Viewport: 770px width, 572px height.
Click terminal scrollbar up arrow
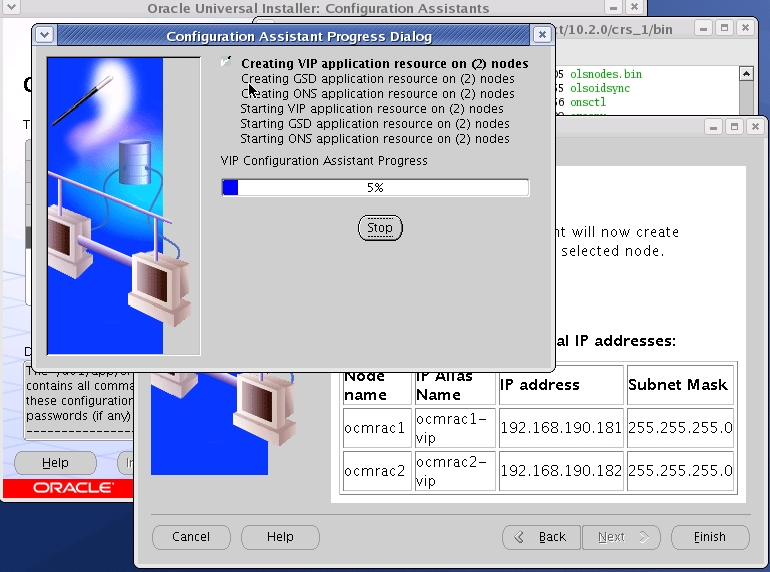pyautogui.click(x=746, y=74)
